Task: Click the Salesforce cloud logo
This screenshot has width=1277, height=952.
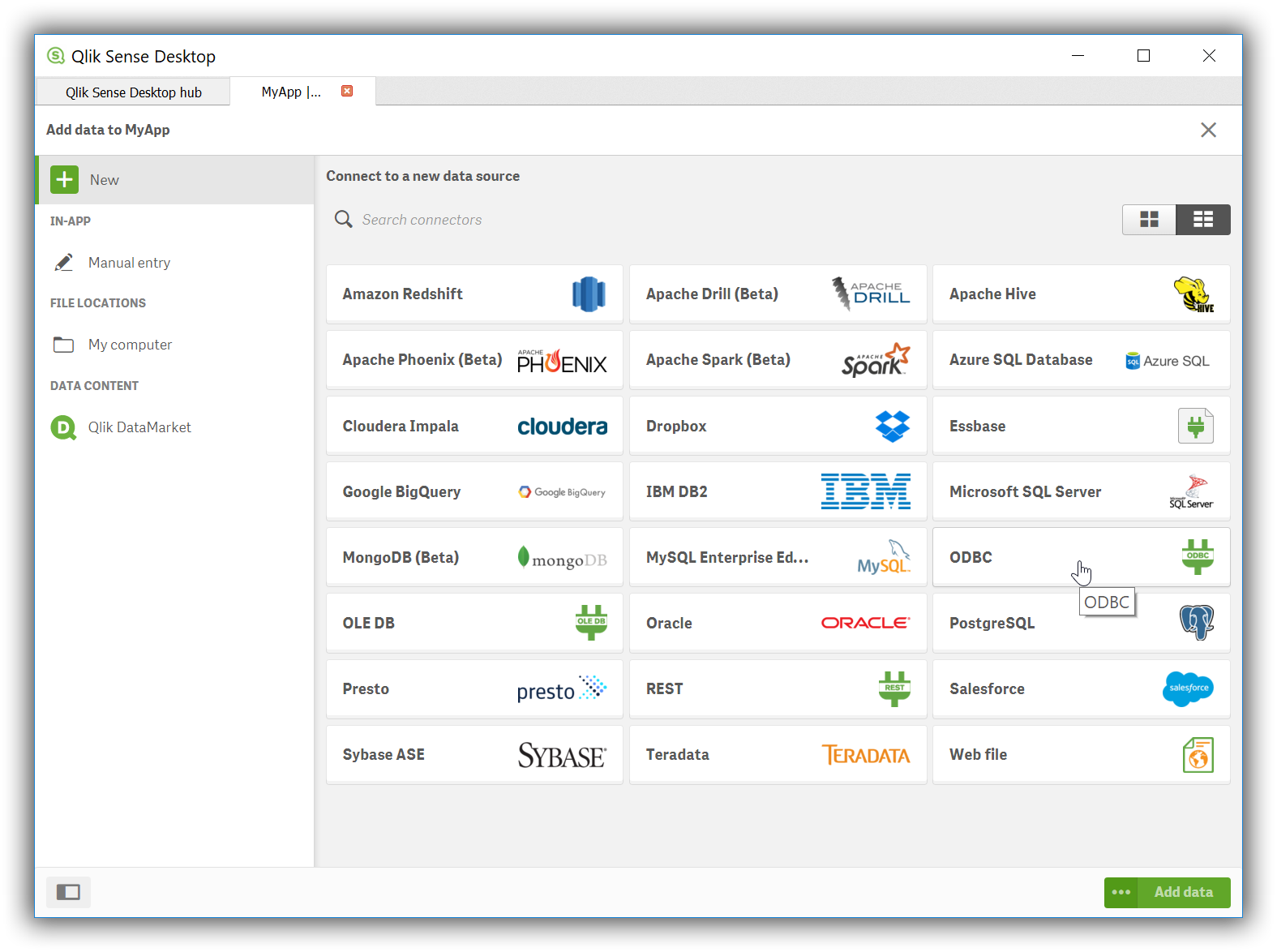Action: (x=1188, y=688)
